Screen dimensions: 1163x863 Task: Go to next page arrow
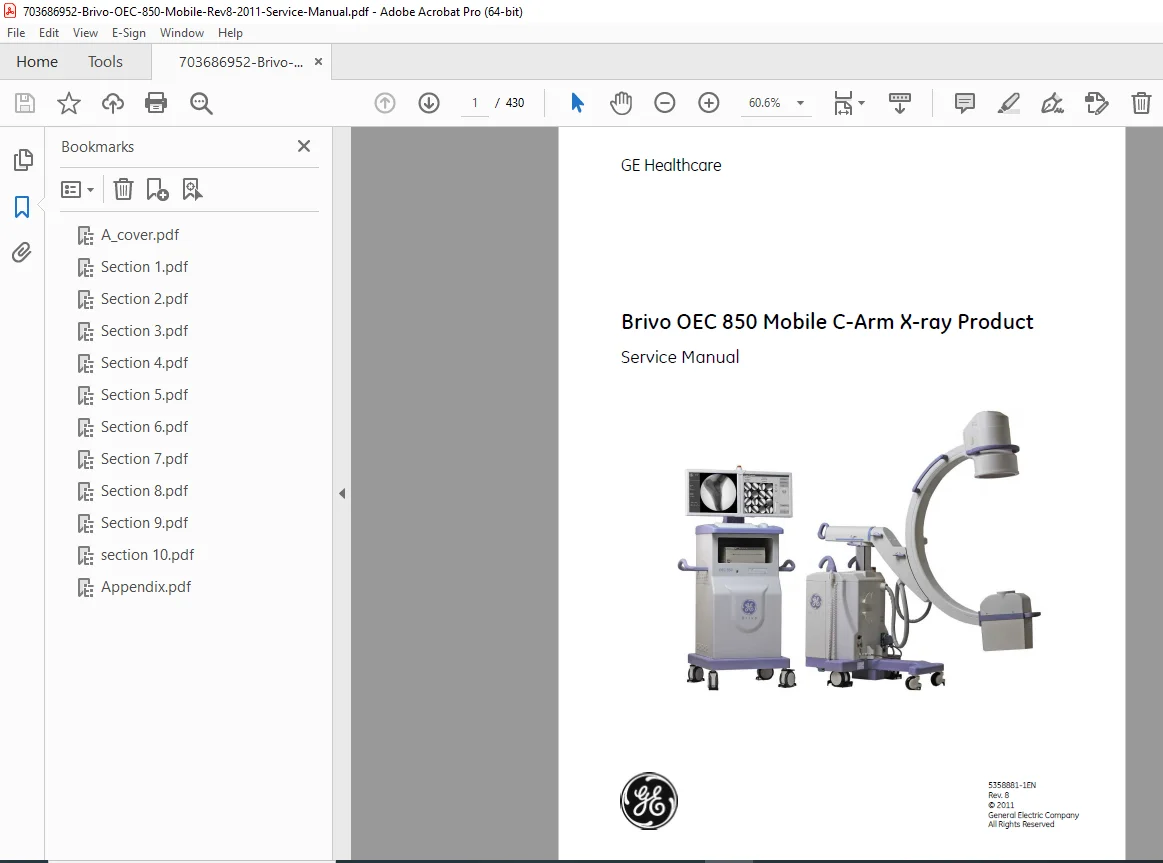point(429,103)
